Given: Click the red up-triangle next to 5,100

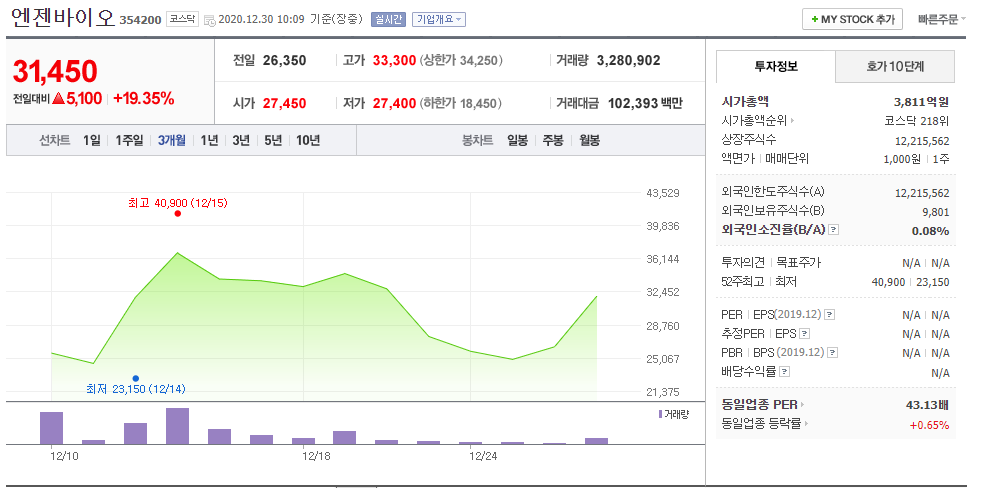Looking at the screenshot, I should pos(59,98).
